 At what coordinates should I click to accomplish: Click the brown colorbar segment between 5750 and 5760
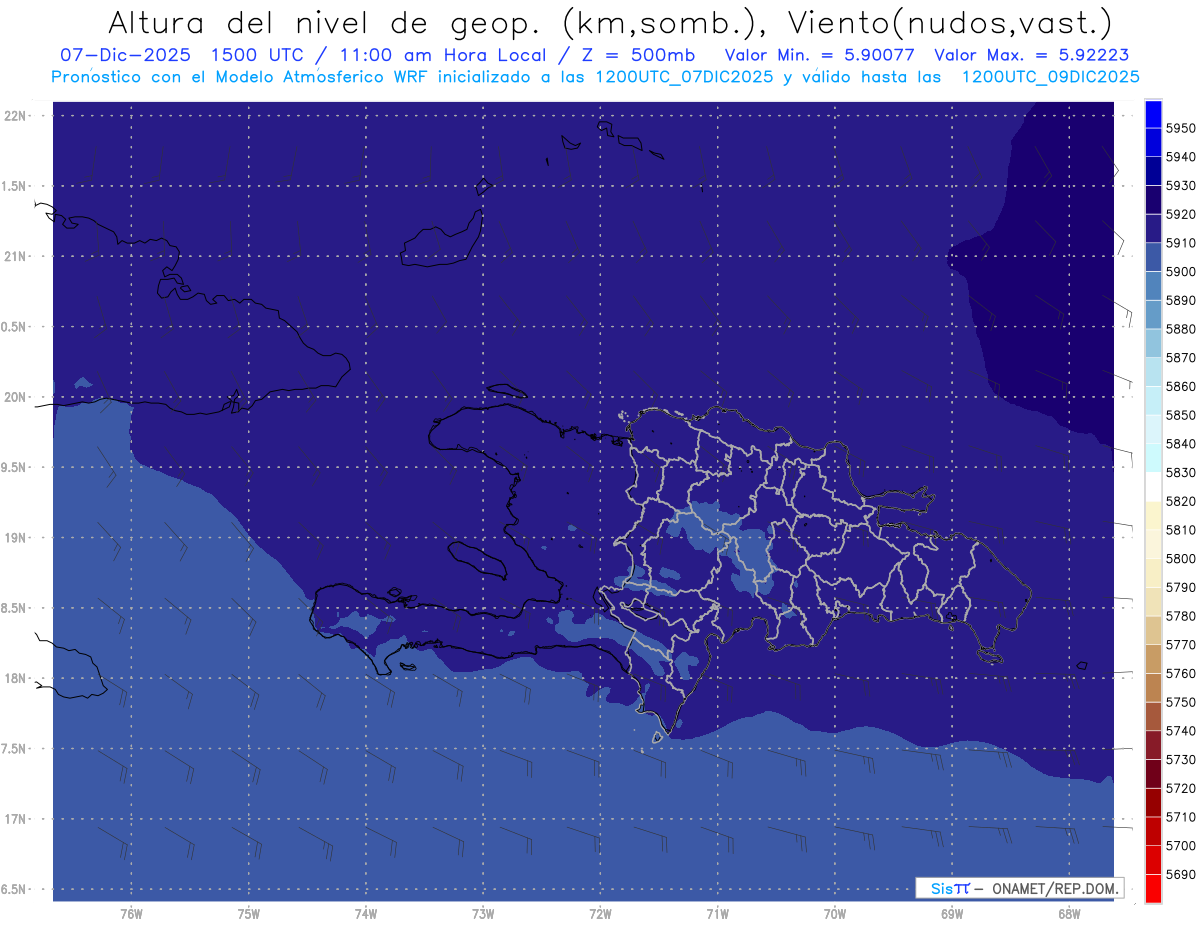coord(1153,688)
